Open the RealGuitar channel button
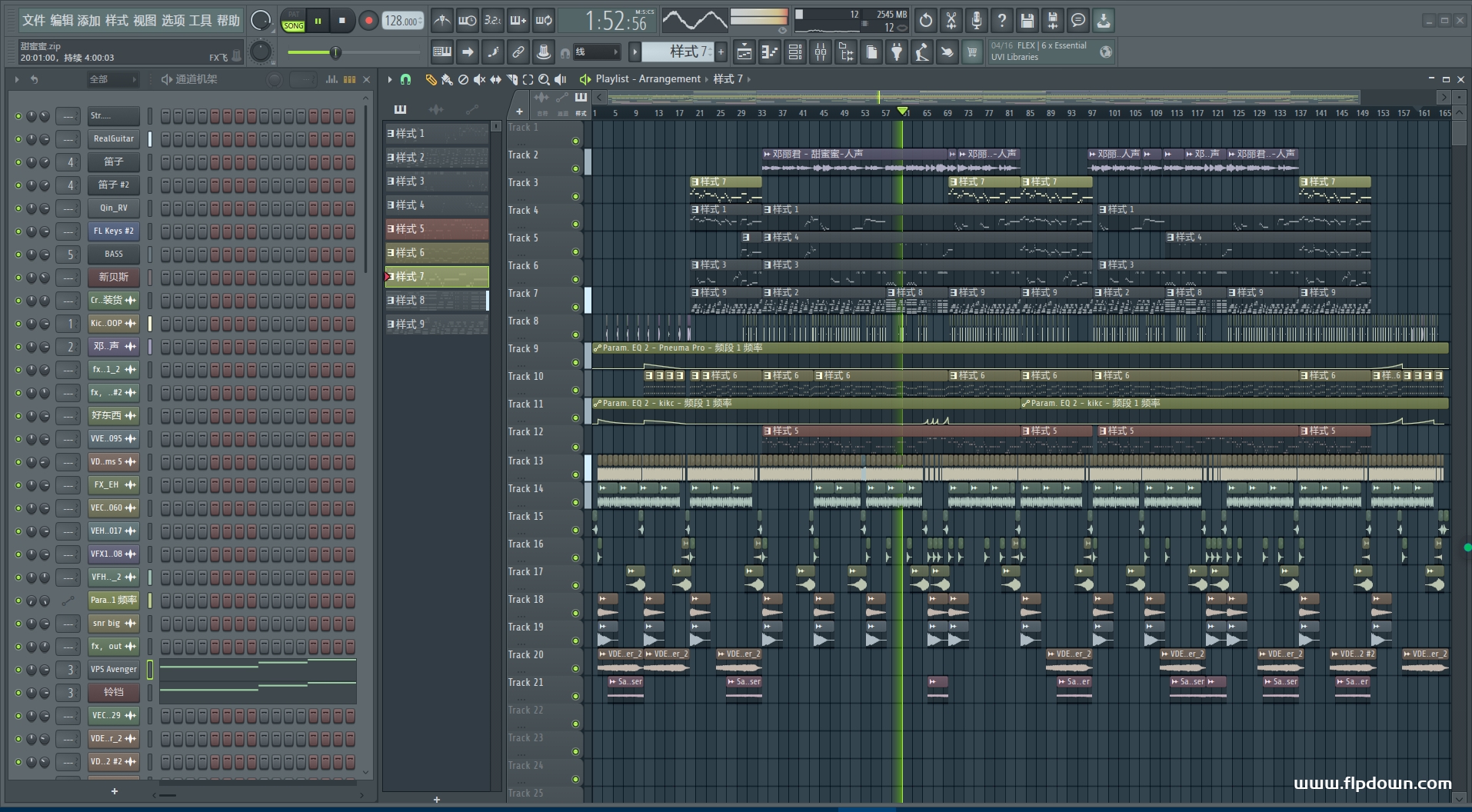The height and width of the screenshot is (812, 1472). [113, 139]
